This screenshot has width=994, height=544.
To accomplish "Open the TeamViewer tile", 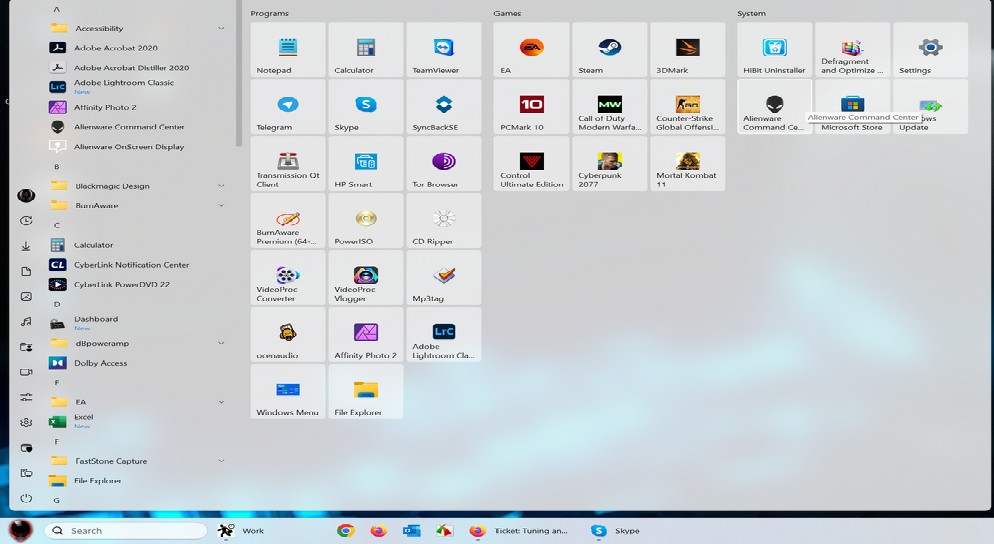I will click(444, 51).
